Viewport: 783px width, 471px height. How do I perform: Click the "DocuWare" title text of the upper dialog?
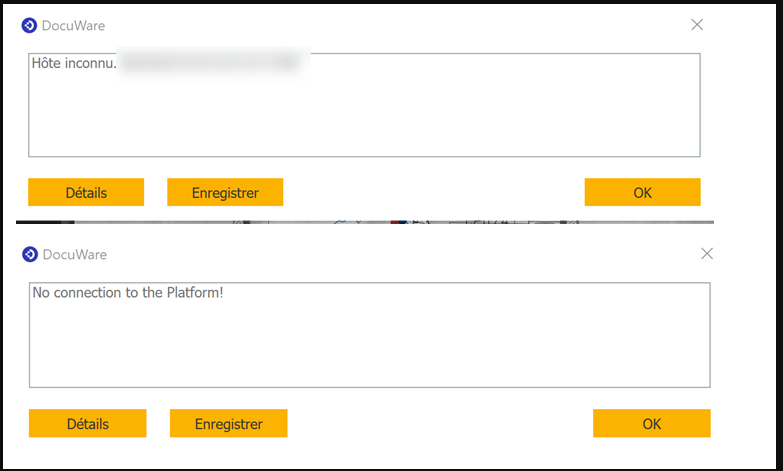[74, 25]
